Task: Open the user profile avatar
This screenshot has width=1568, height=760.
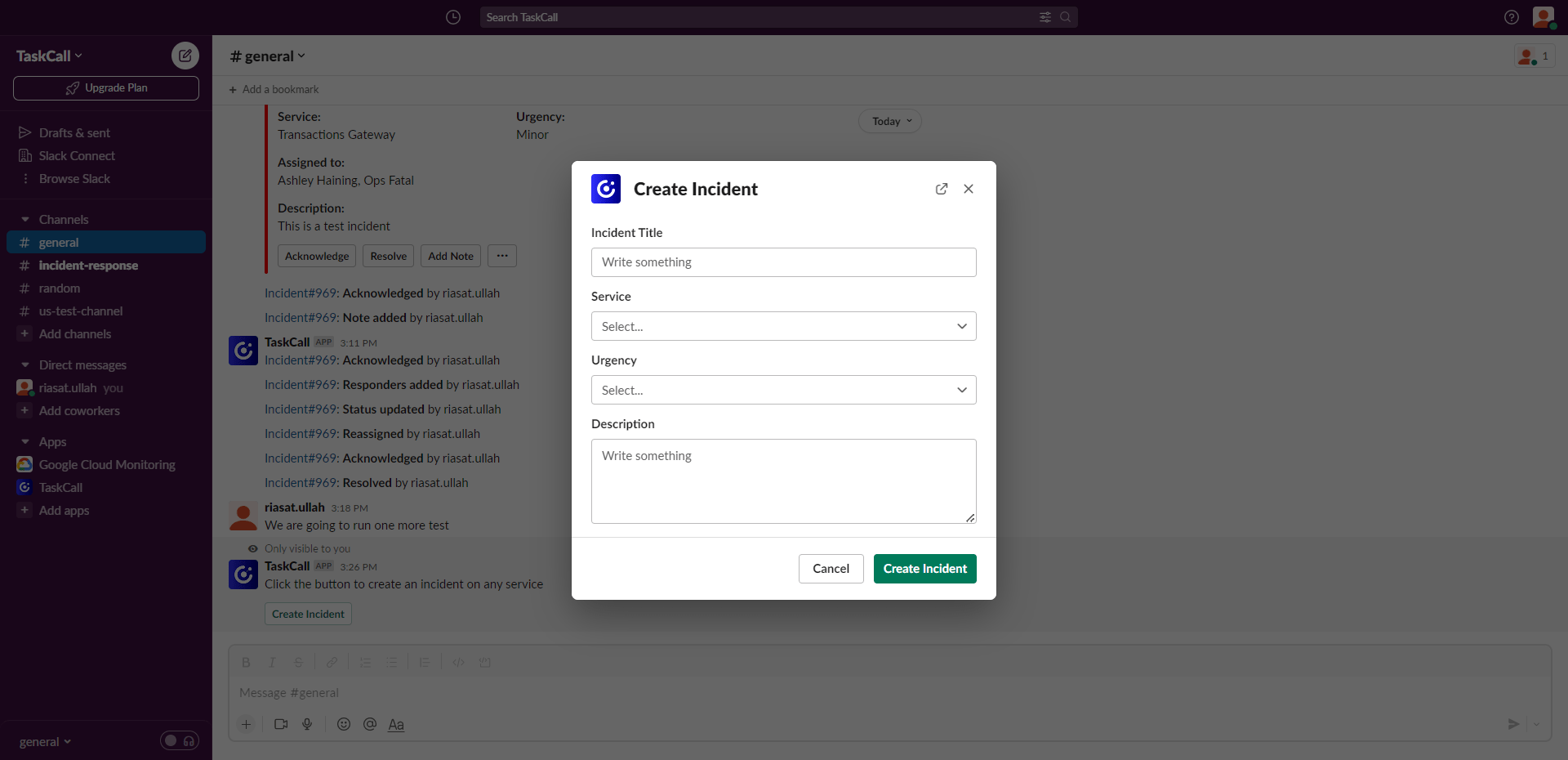Action: tap(1543, 17)
